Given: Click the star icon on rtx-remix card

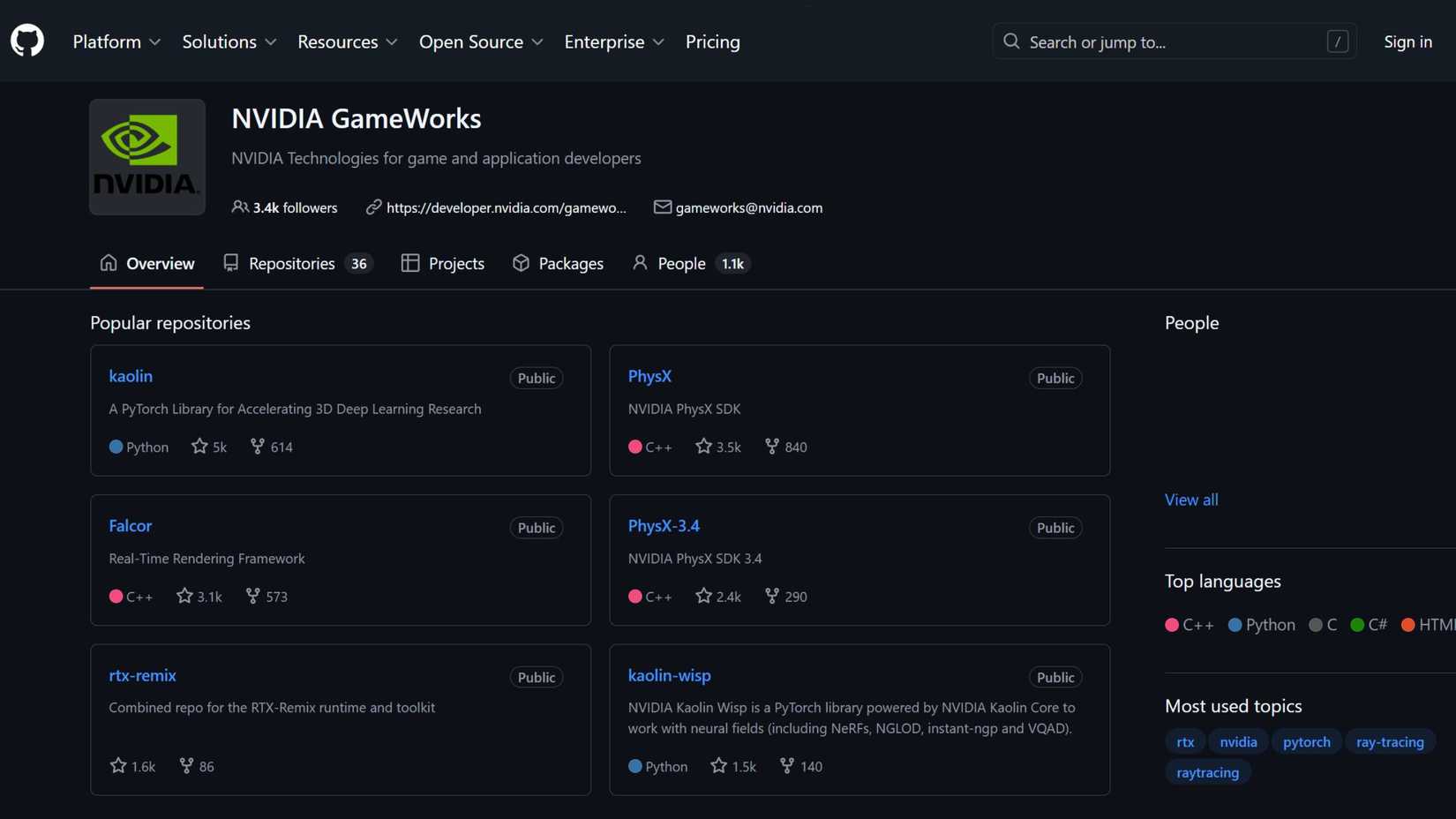Looking at the screenshot, I should pyautogui.click(x=118, y=766).
